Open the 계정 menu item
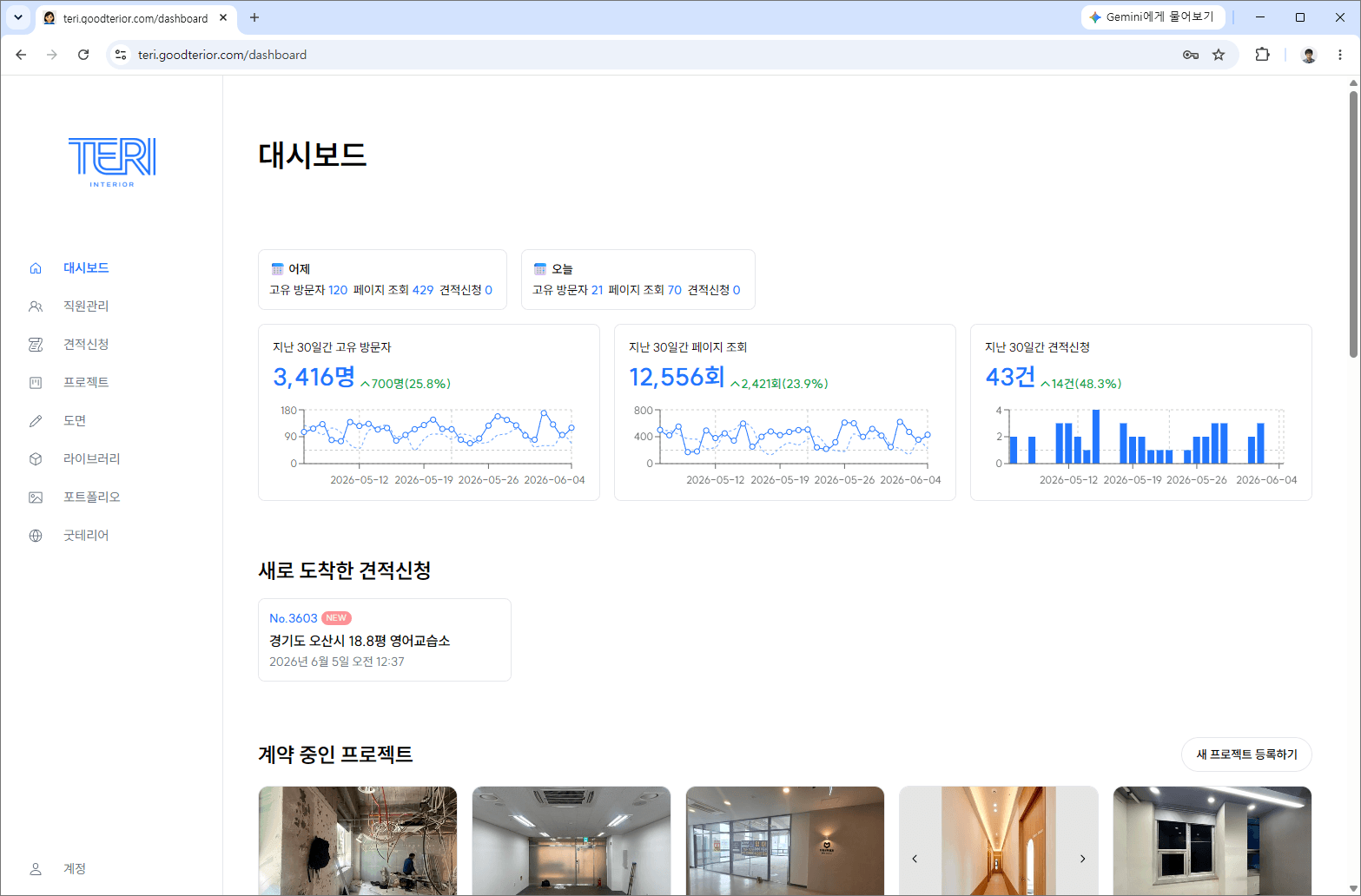 coord(75,869)
